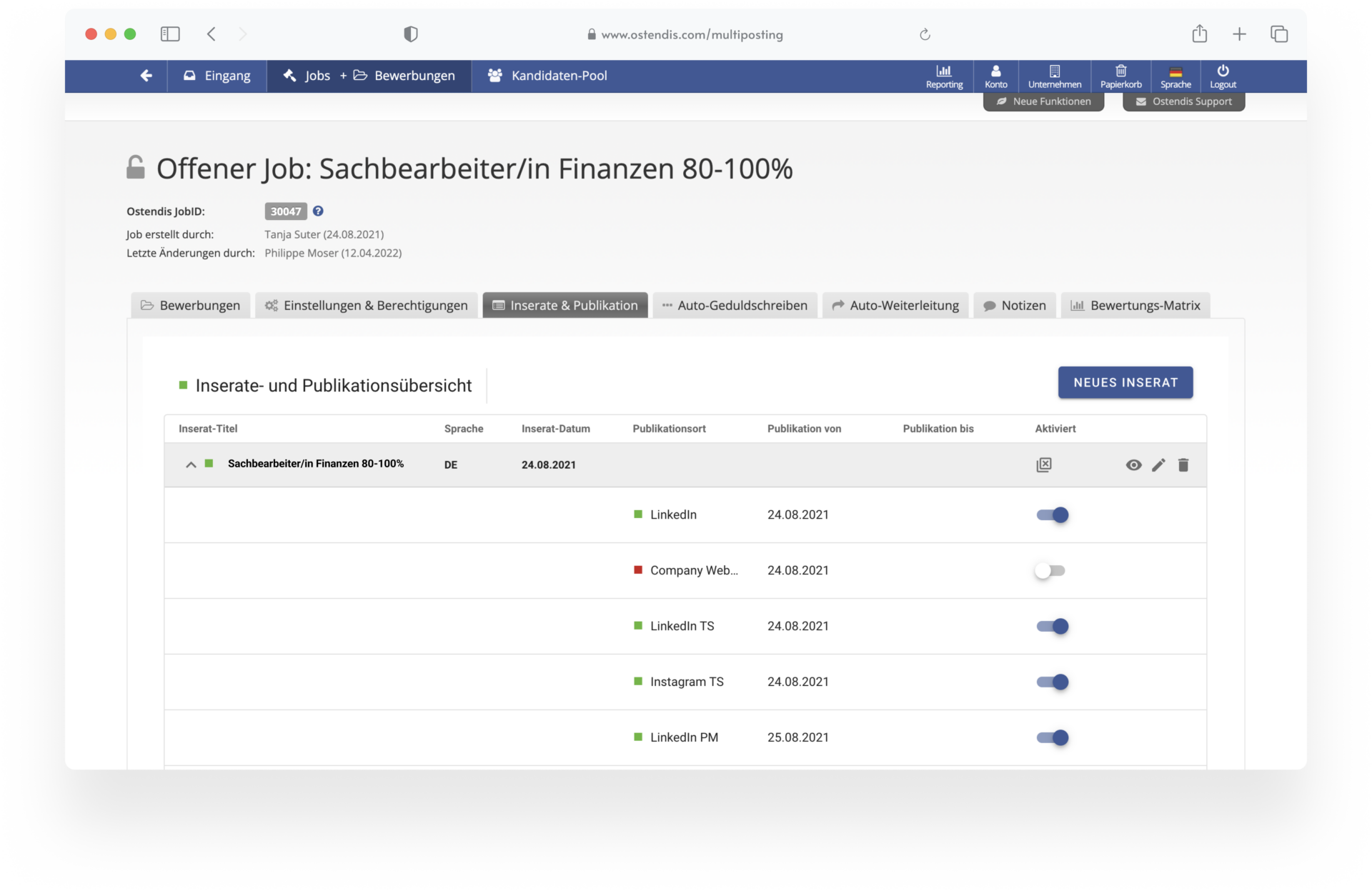Toggle off LinkedIn TS publication switch
The width and height of the screenshot is (1372, 891).
[1053, 626]
